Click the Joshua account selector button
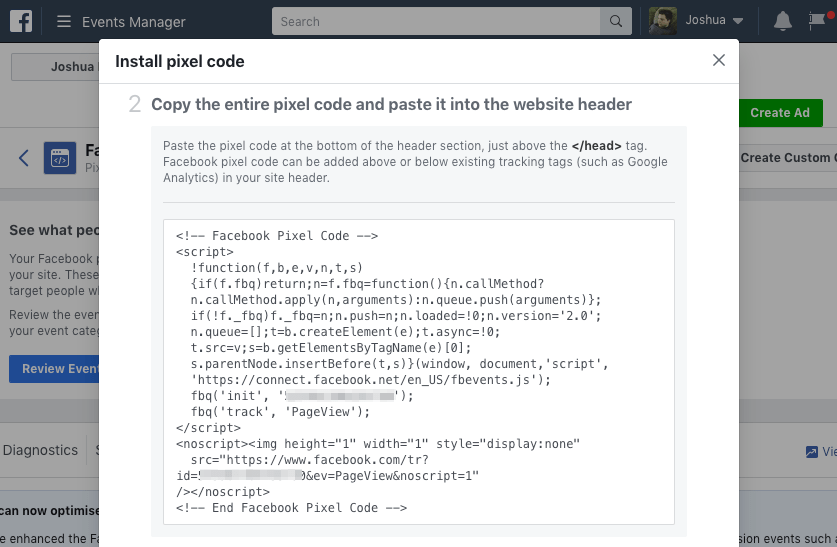Image resolution: width=837 pixels, height=547 pixels. [x=55, y=67]
